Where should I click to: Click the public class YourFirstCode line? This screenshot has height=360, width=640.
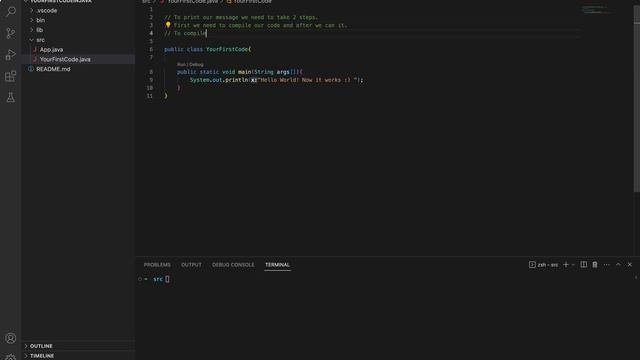coord(207,49)
